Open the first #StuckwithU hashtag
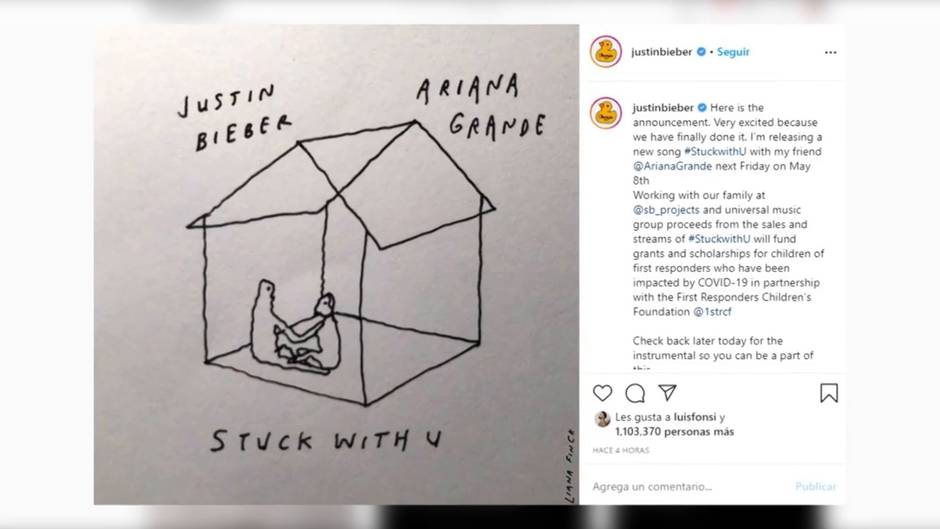Image resolution: width=940 pixels, height=529 pixels. (x=715, y=152)
